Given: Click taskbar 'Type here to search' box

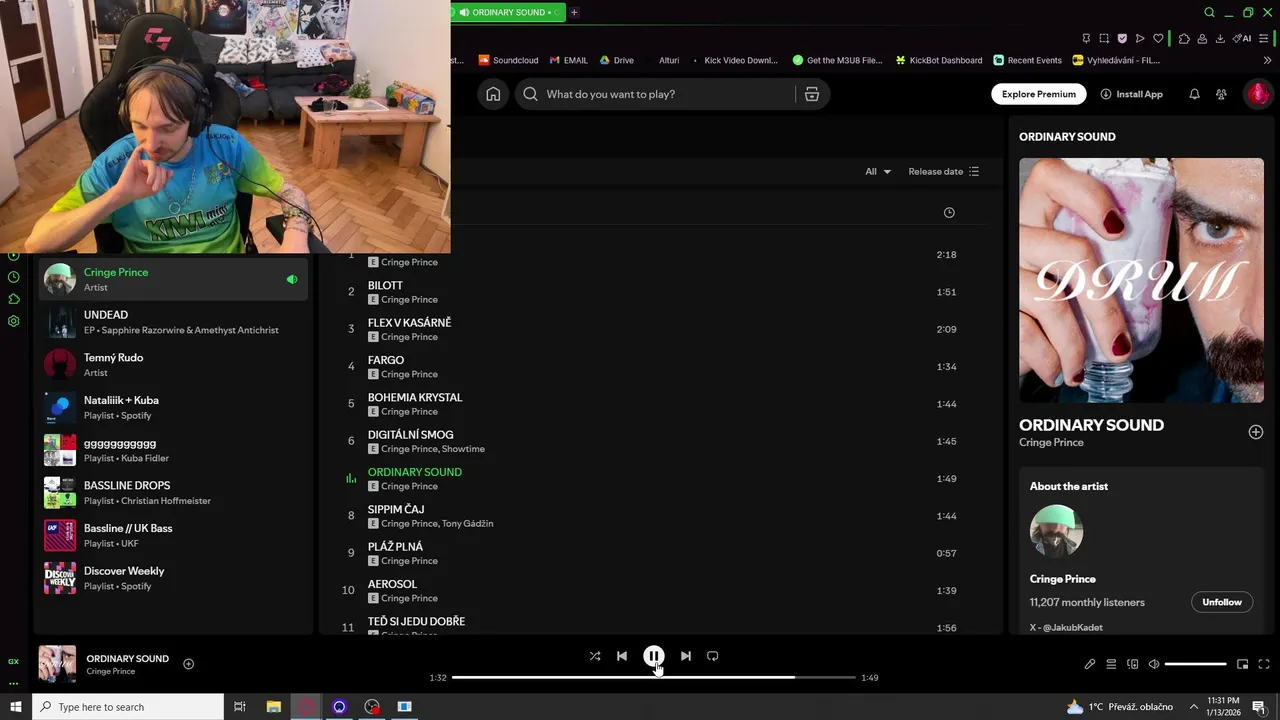Looking at the screenshot, I should pos(128,707).
